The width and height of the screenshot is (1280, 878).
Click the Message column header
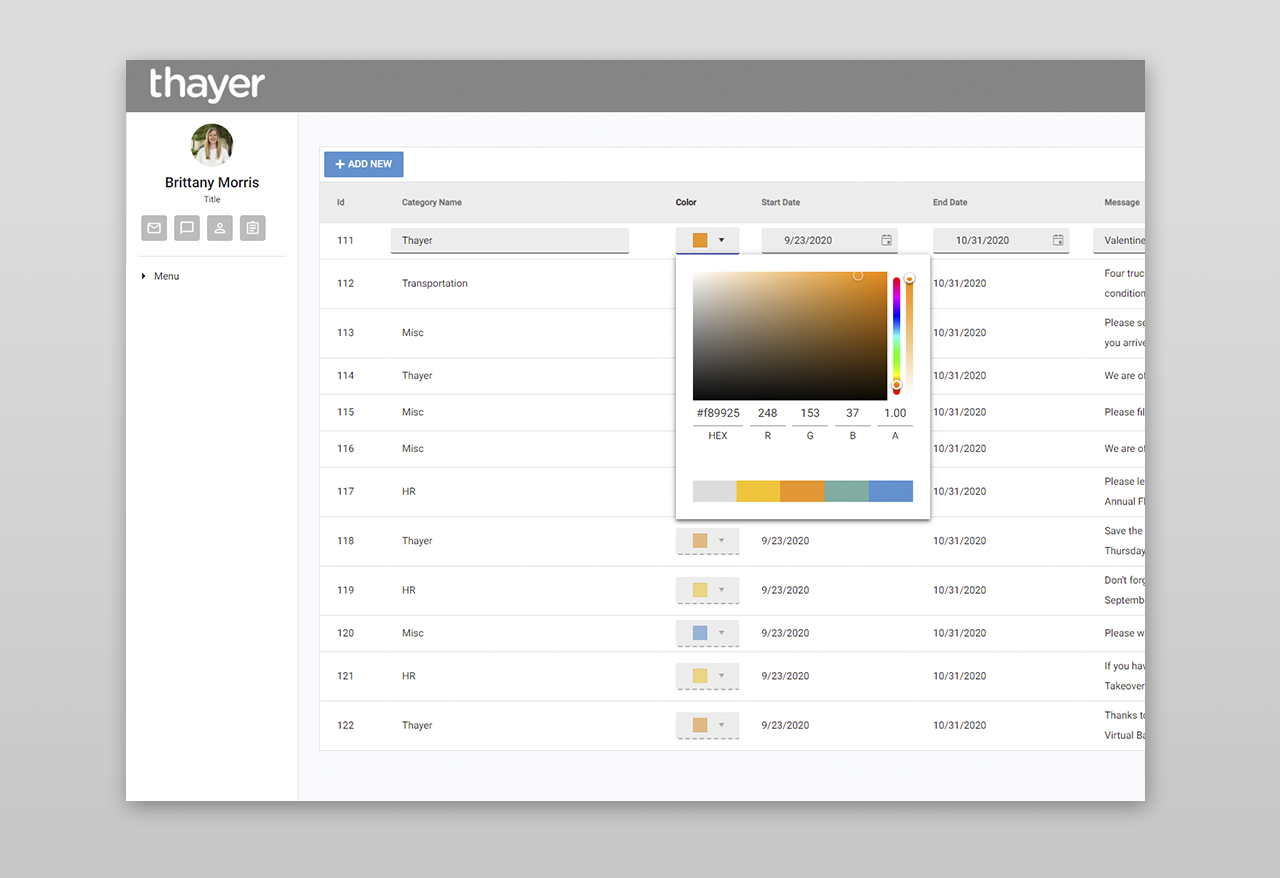(x=1122, y=202)
